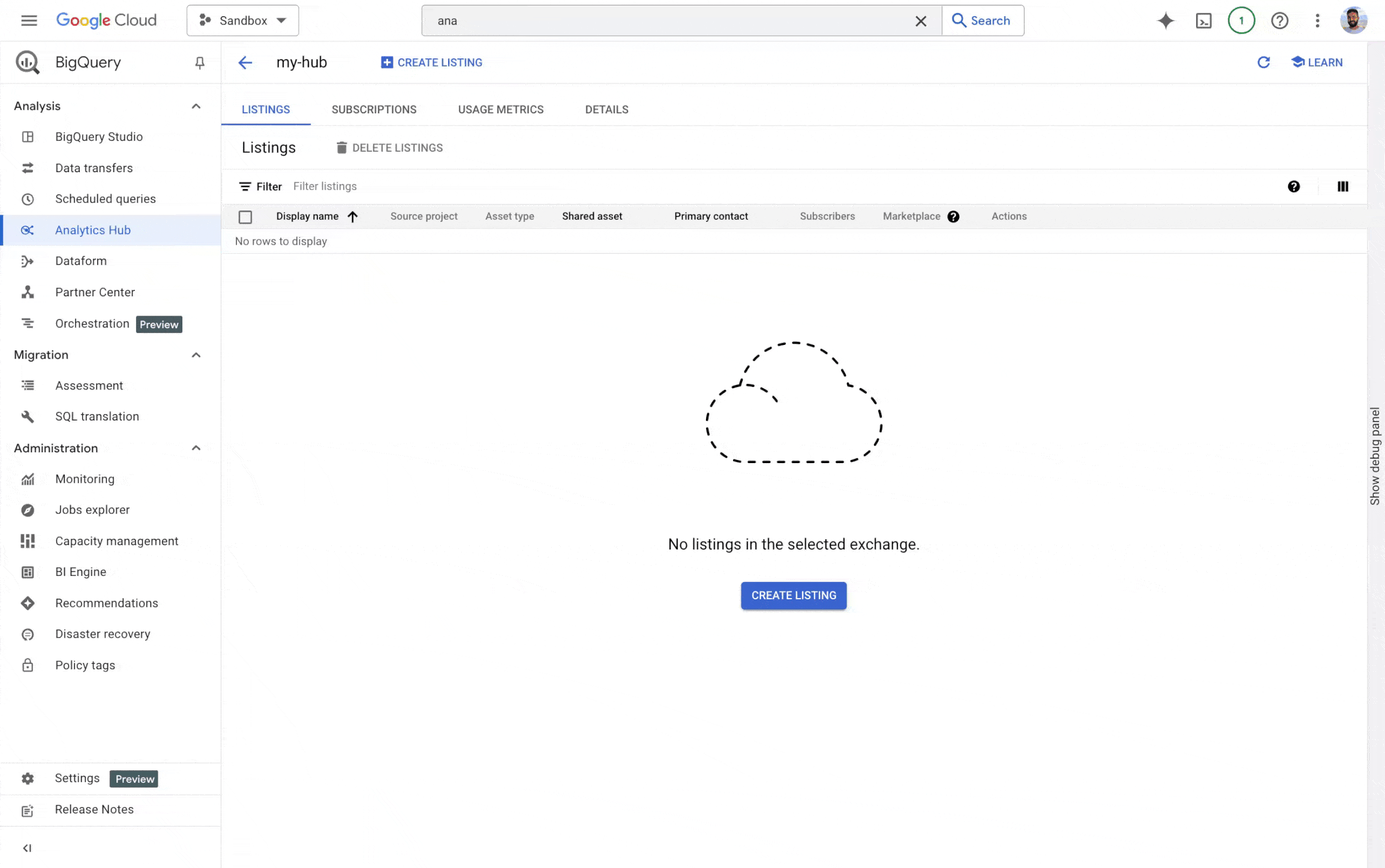Image resolution: width=1385 pixels, height=868 pixels.
Task: Sort by Shared asset column header
Action: [x=591, y=217]
